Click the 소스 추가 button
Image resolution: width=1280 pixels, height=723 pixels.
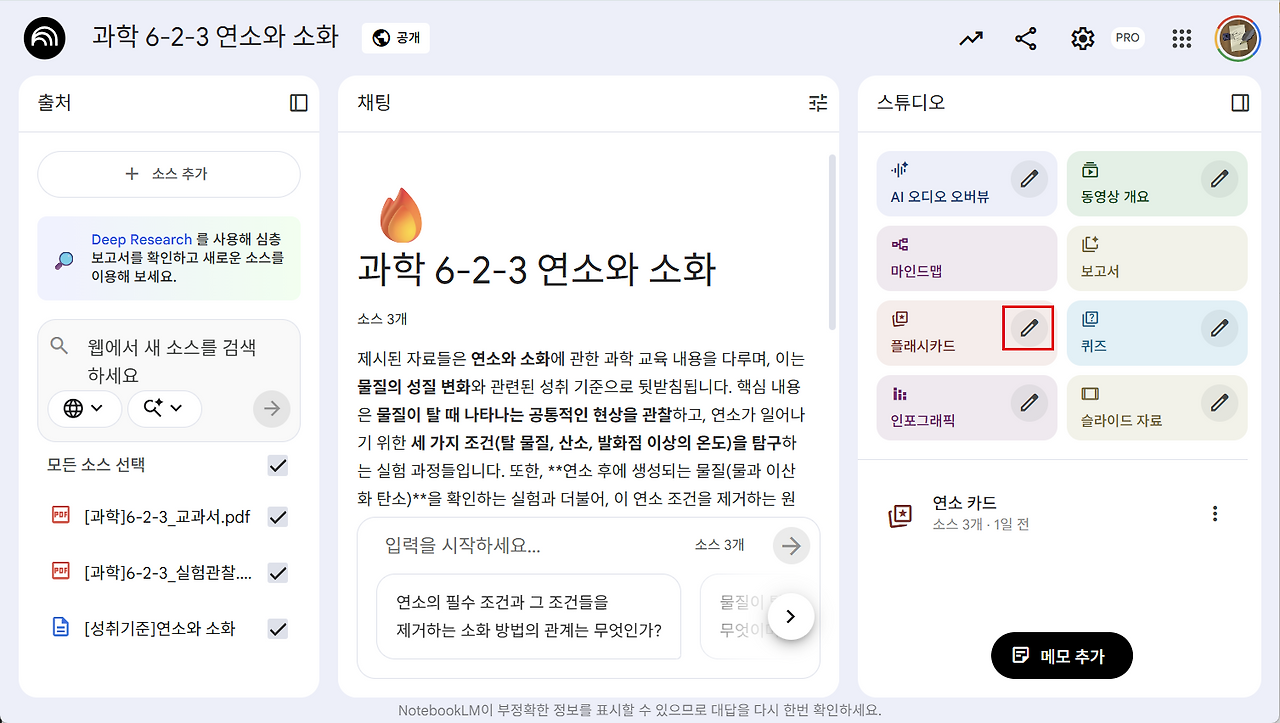pos(169,174)
